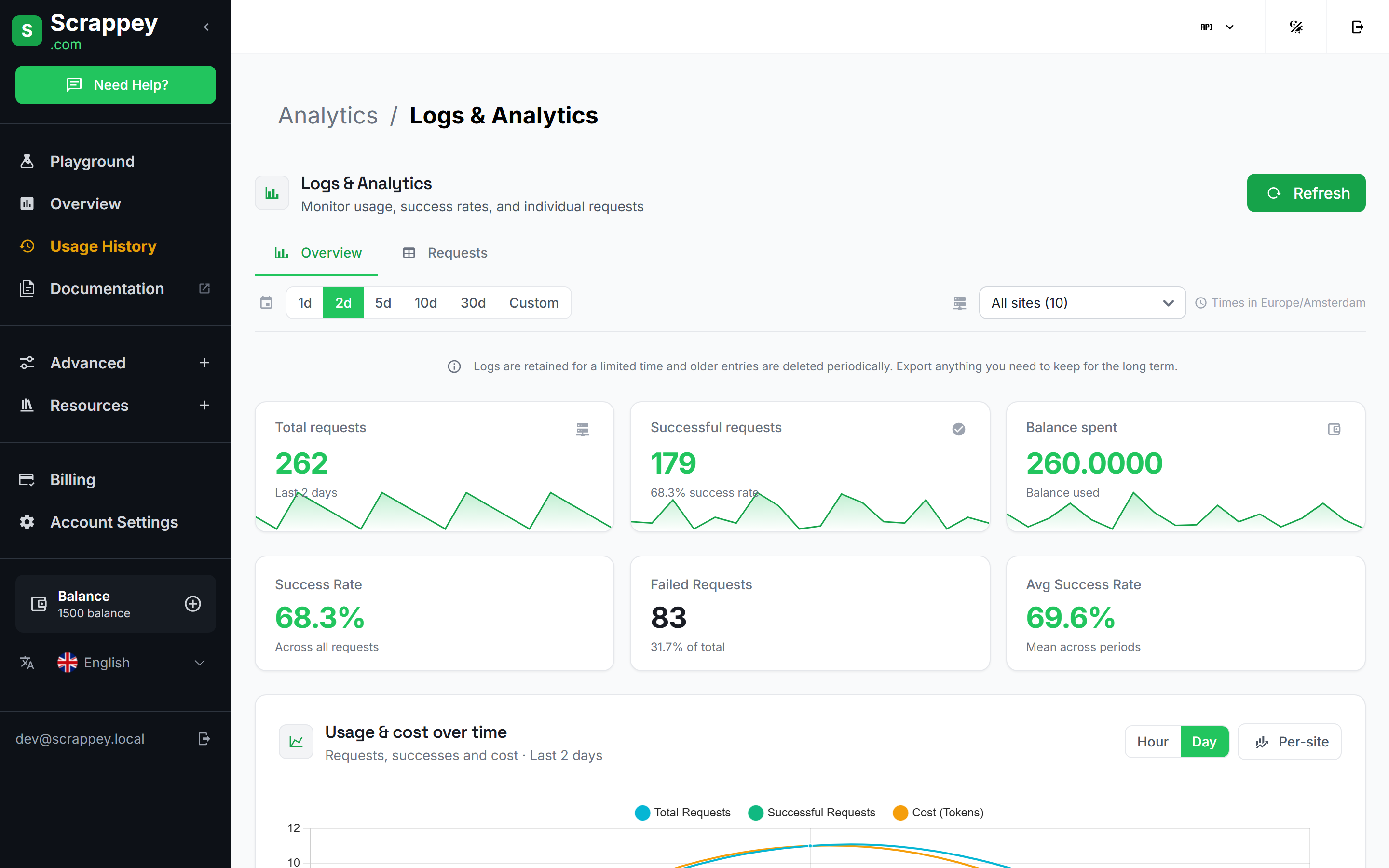Image resolution: width=1389 pixels, height=868 pixels.
Task: Toggle Cost (Tokens) orange legend swatch
Action: coord(900,813)
